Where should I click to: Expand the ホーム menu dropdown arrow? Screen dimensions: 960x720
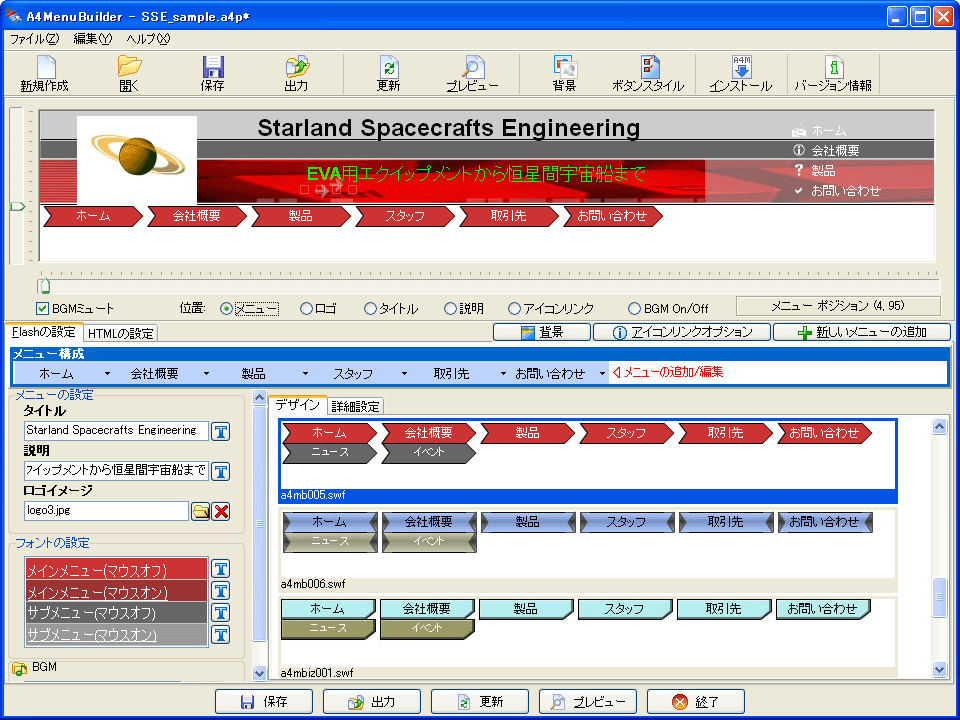(x=106, y=374)
